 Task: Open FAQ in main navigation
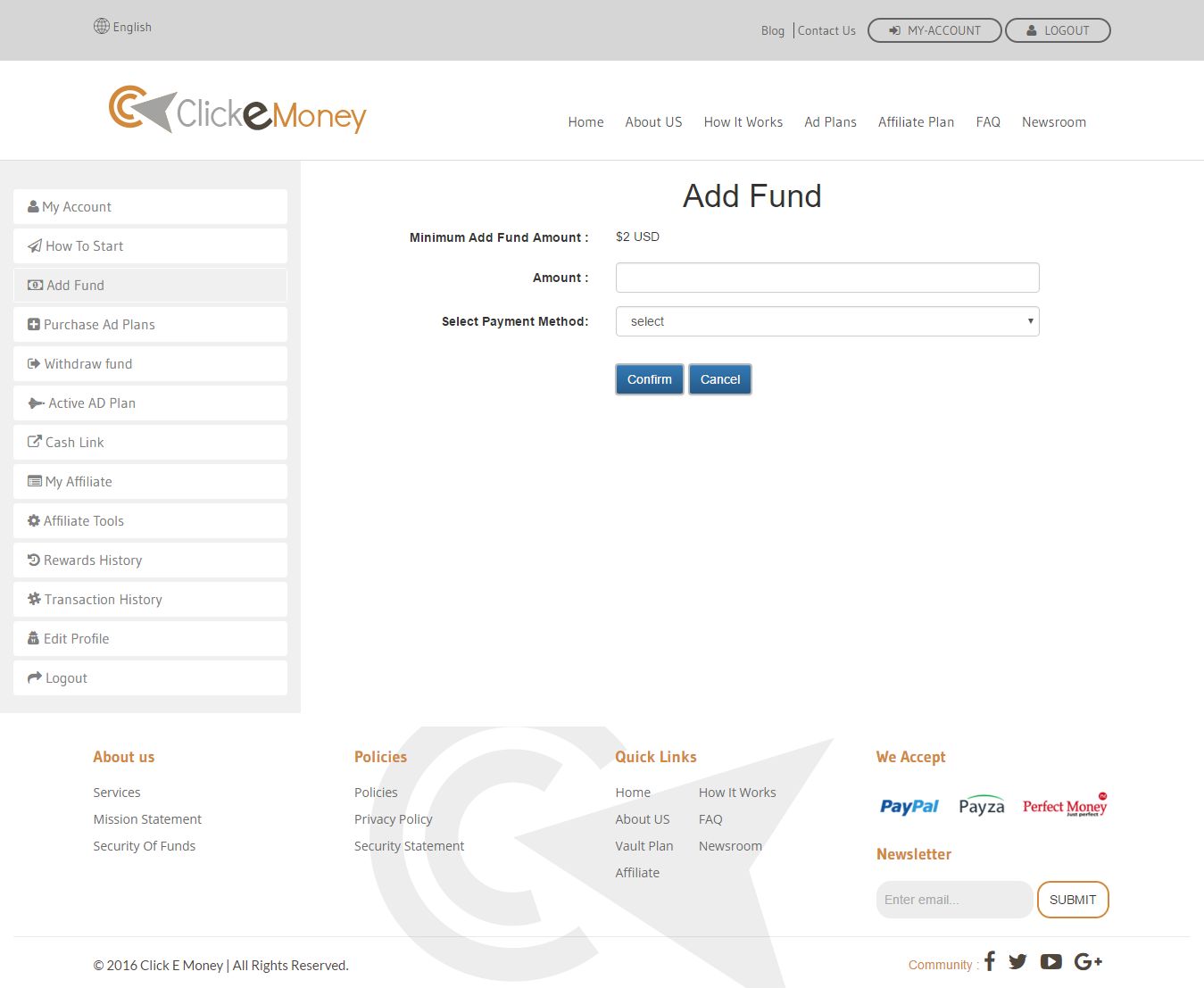[x=988, y=122]
